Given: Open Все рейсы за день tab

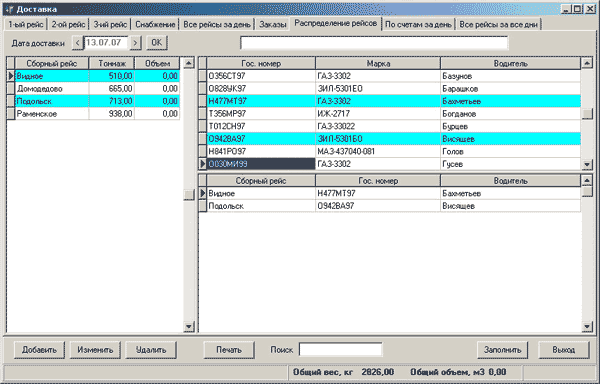Looking at the screenshot, I should click(x=217, y=24).
